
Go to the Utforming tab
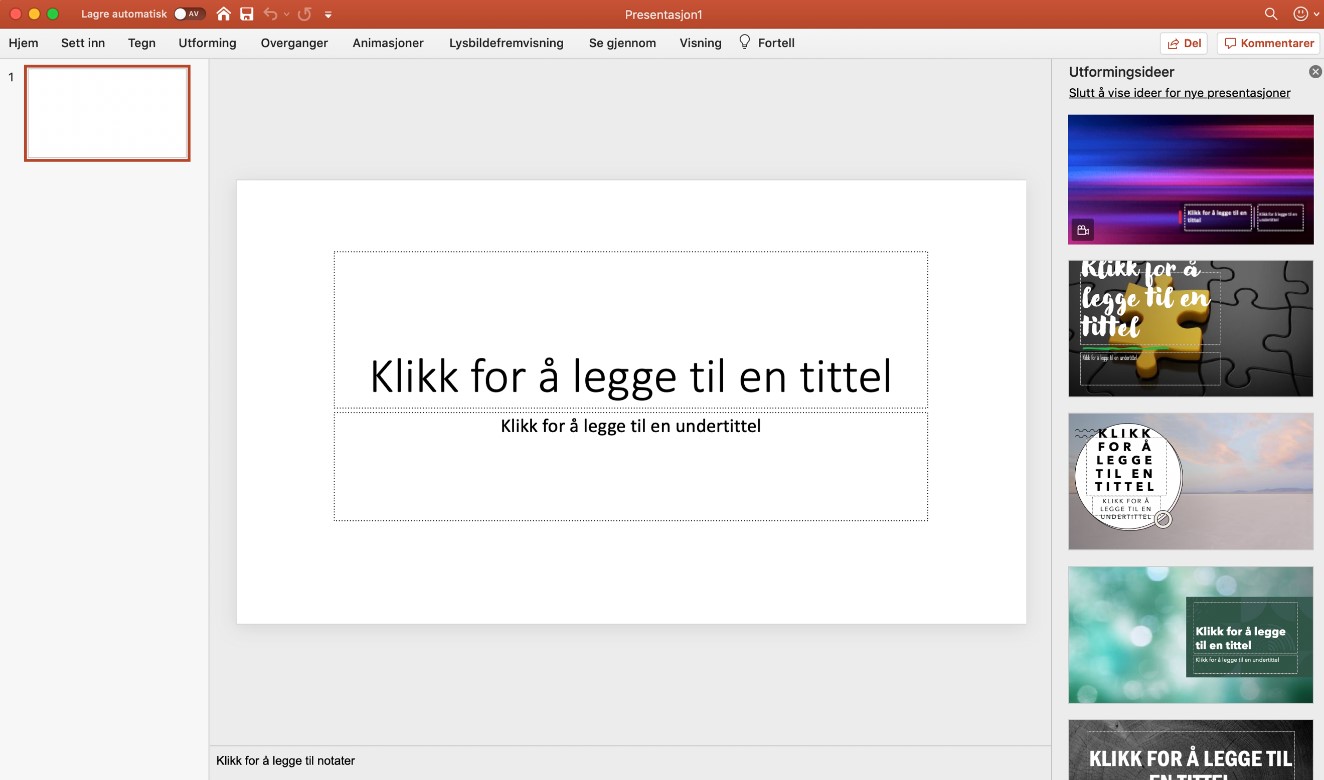pyautogui.click(x=208, y=43)
